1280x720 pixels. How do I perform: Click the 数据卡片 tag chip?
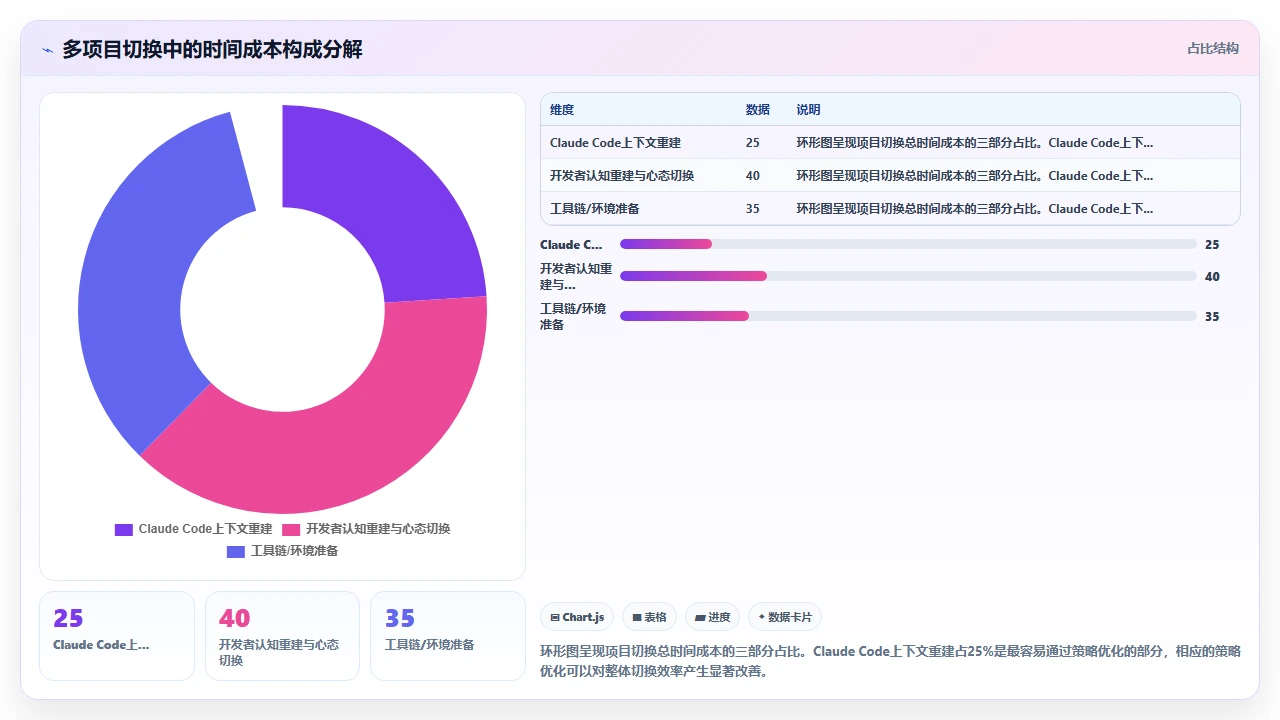click(x=785, y=617)
